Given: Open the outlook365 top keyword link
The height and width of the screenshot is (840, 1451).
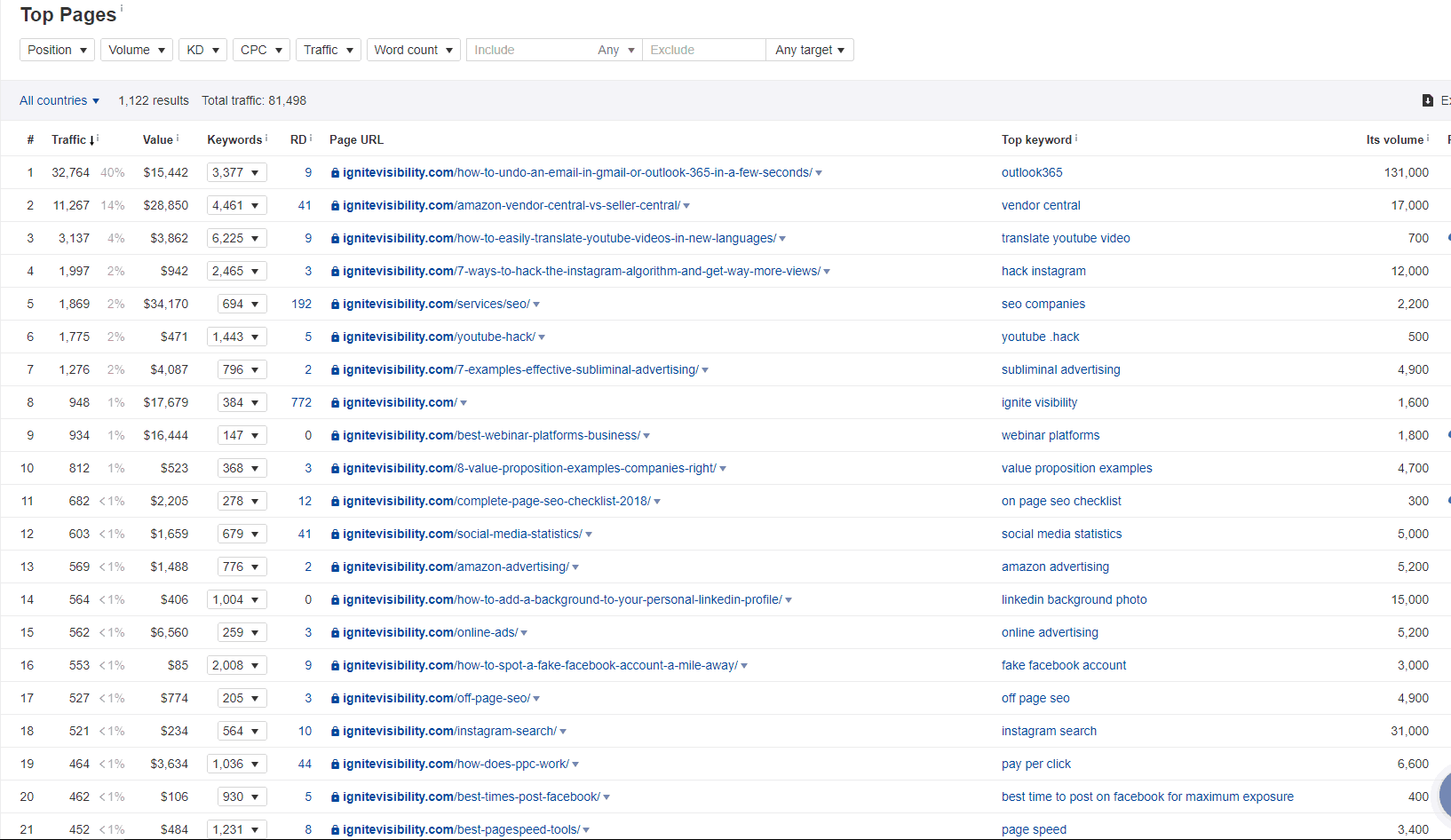Looking at the screenshot, I should click(1032, 172).
